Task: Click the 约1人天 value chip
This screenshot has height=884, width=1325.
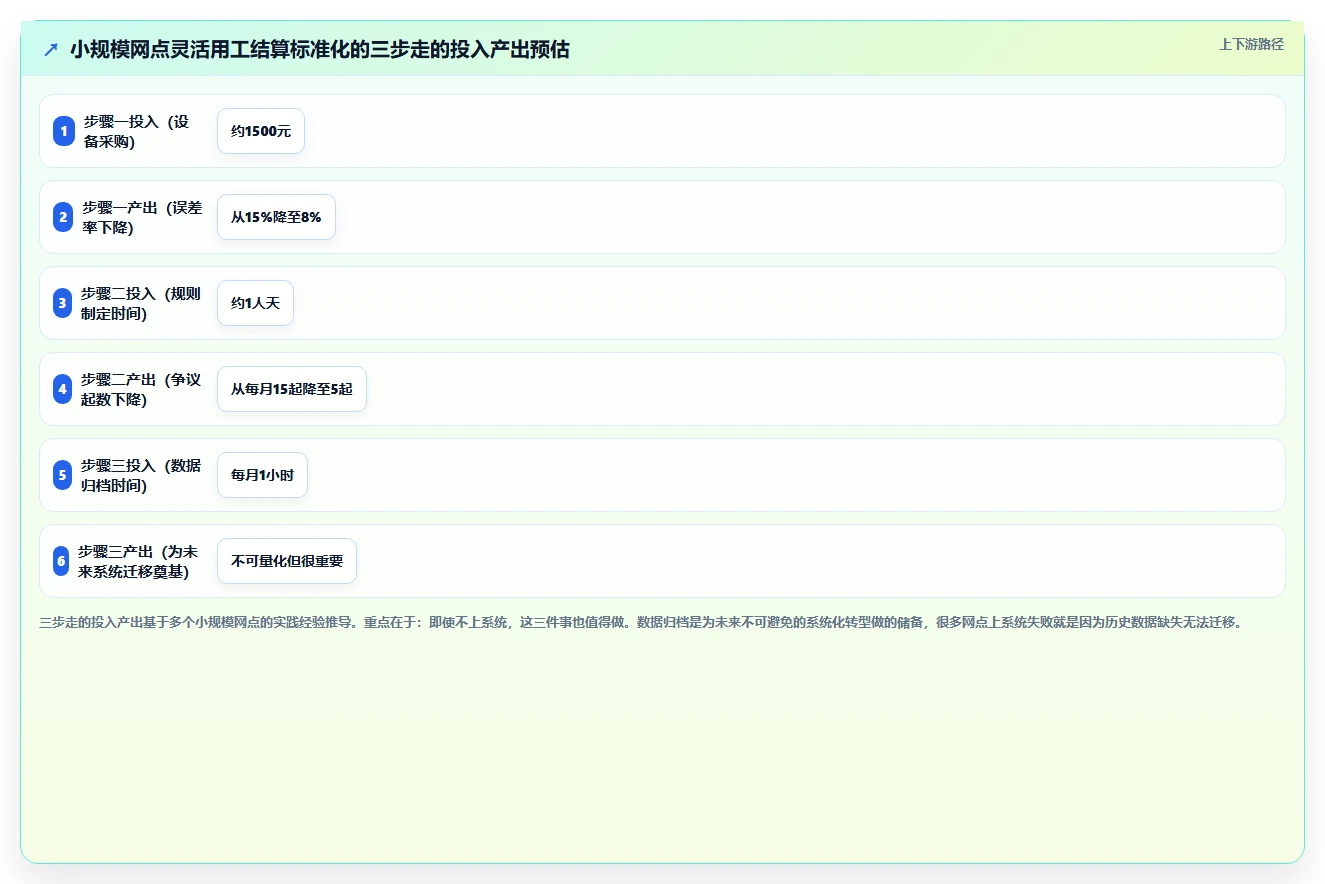Action: (255, 303)
